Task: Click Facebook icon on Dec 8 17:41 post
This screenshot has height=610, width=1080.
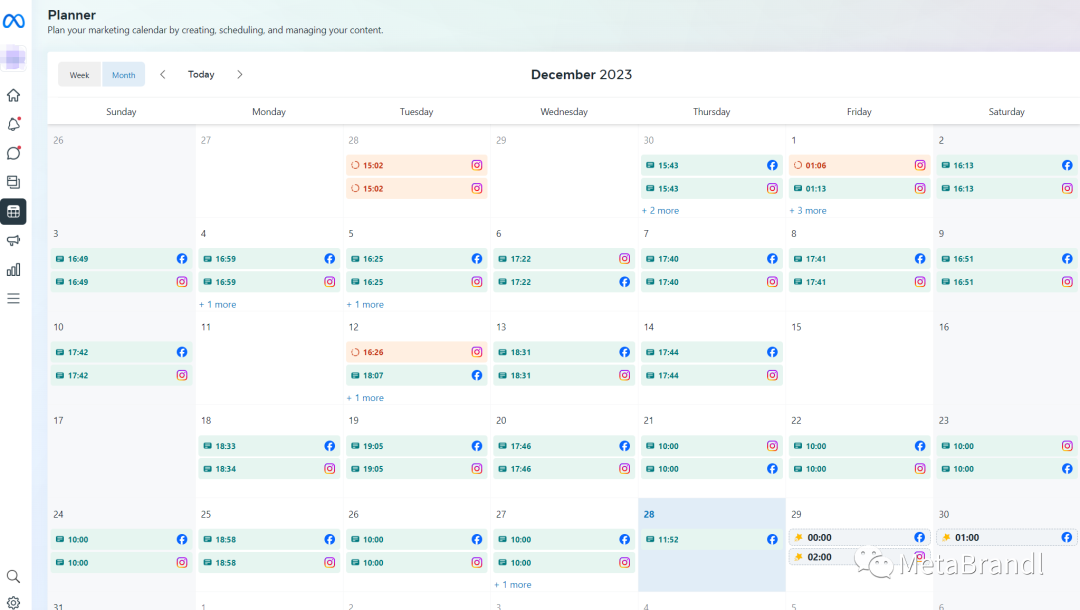Action: click(920, 259)
